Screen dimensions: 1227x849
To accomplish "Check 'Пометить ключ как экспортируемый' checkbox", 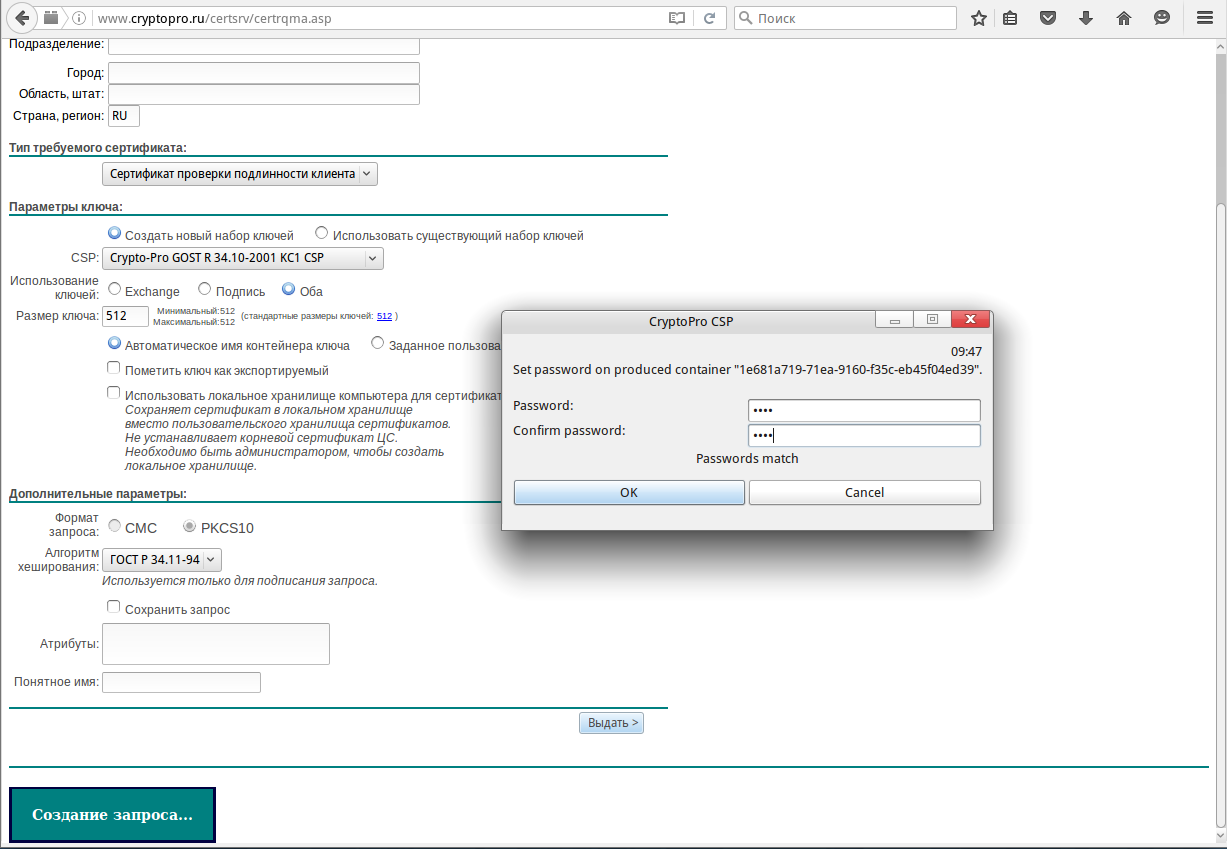I will coord(114,368).
